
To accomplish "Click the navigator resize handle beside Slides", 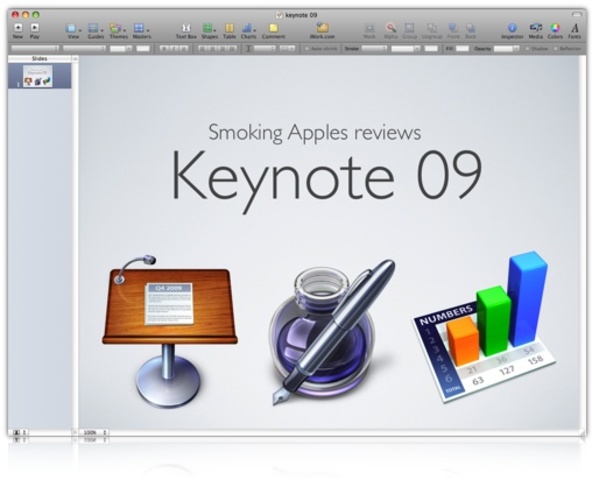I will tap(75, 59).
